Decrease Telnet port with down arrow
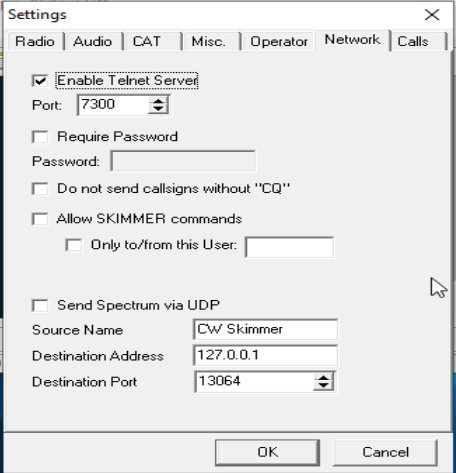The image size is (456, 473). pos(158,109)
